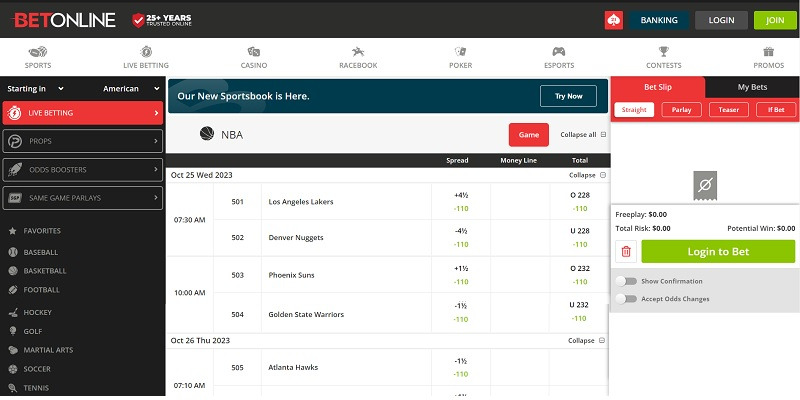Viewport: 800px width, 400px height.
Task: Select the Parlay bet type
Action: pos(681,110)
